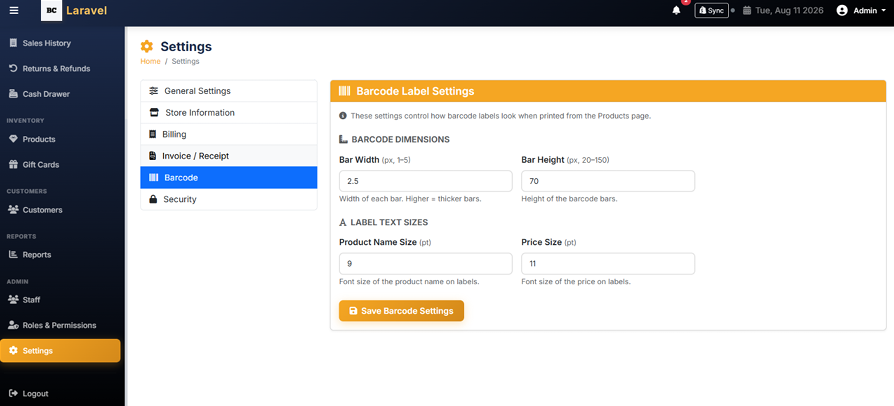Click the info icon in description
This screenshot has height=406, width=894.
coord(343,116)
